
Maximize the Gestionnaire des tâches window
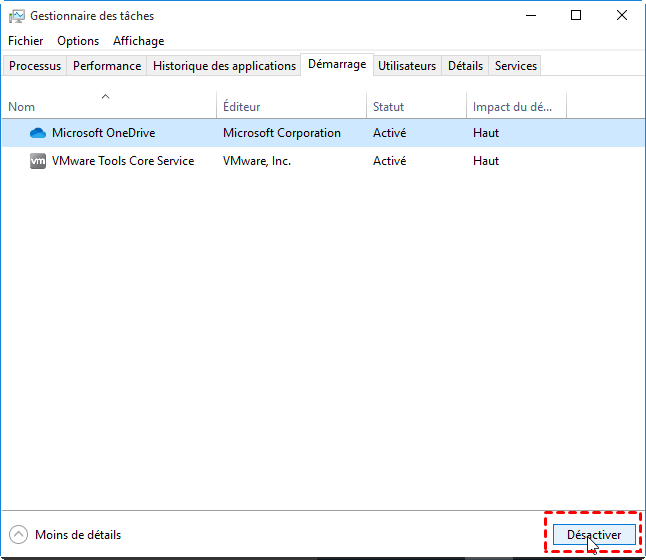pyautogui.click(x=576, y=16)
